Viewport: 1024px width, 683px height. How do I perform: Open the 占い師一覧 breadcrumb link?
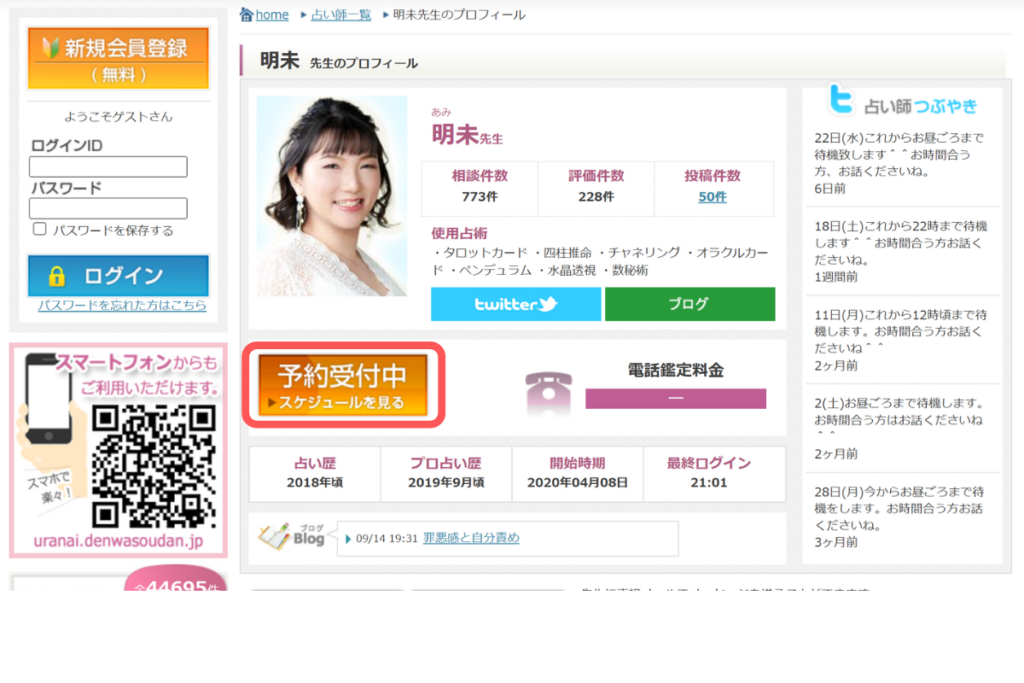click(340, 15)
